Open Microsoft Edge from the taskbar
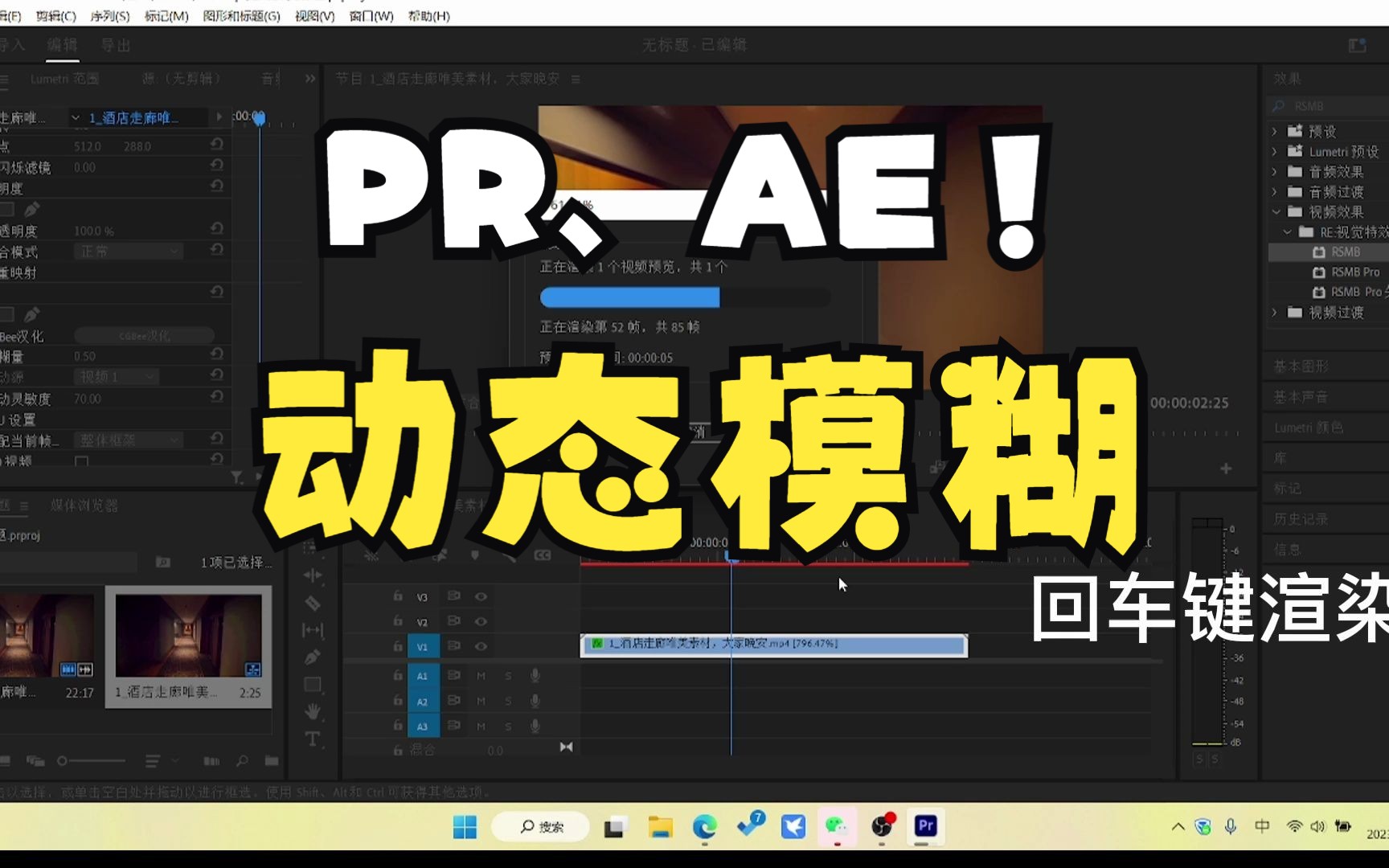The width and height of the screenshot is (1389, 868). (705, 826)
